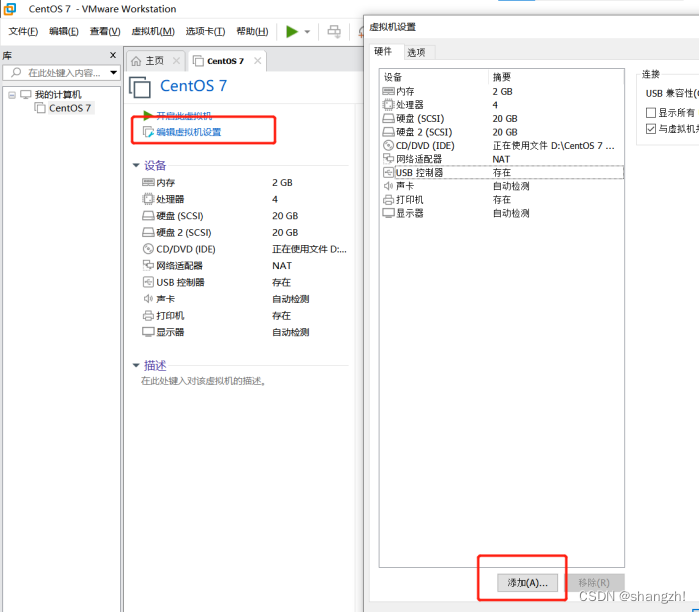The height and width of the screenshot is (613, 700).
Task: Click 2 GB memory value in main panel
Action: (x=282, y=183)
